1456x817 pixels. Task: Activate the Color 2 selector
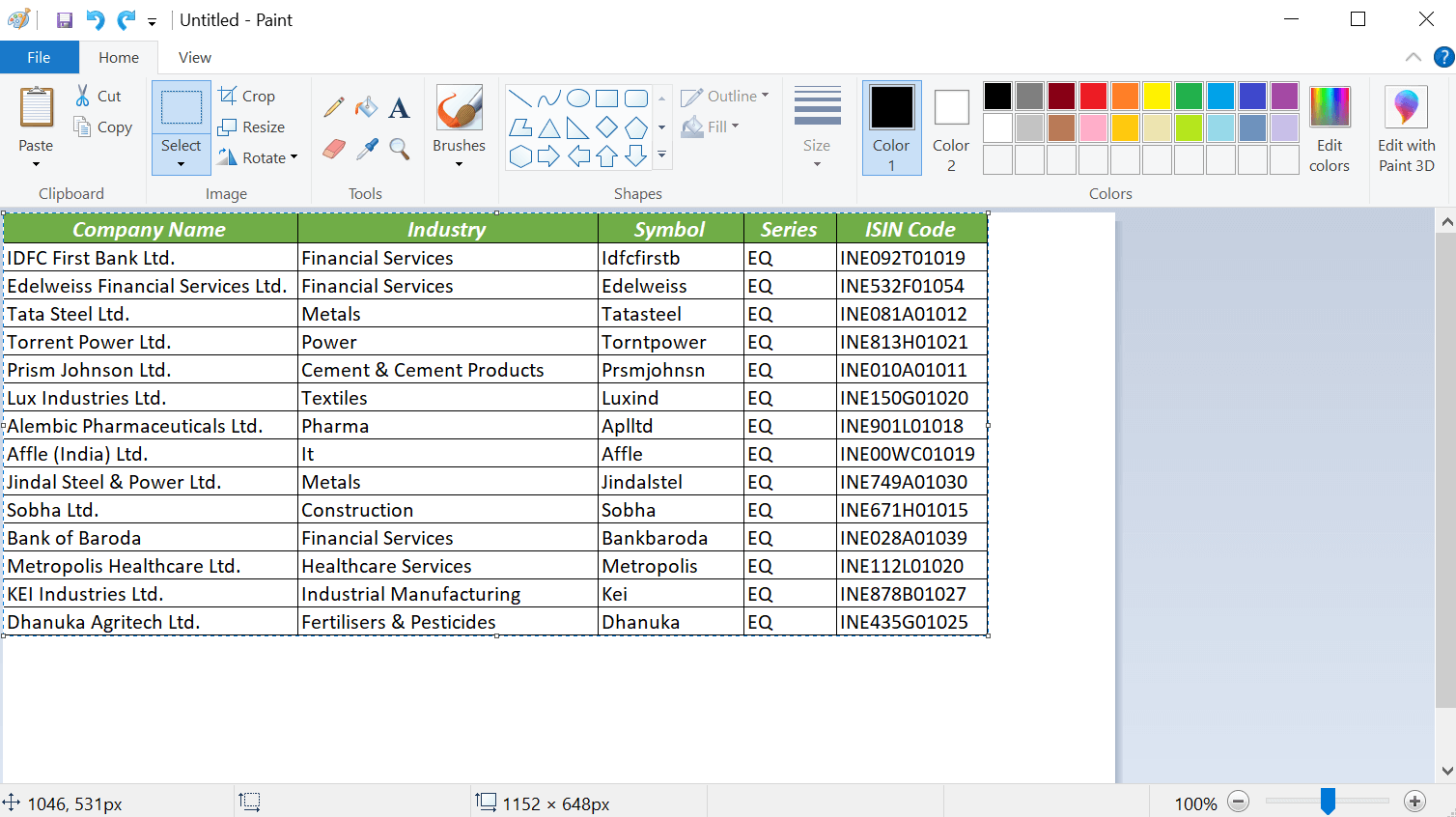951,127
